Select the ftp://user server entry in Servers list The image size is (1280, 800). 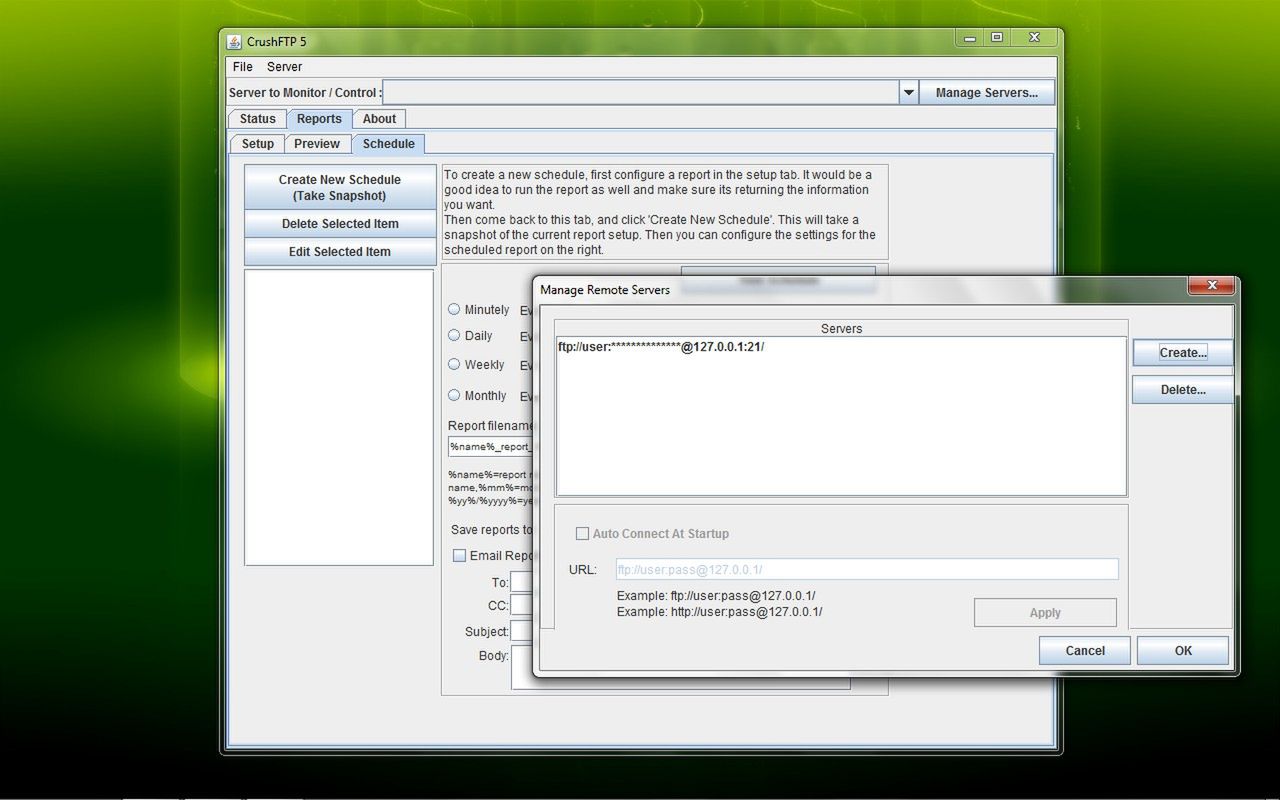click(x=661, y=347)
